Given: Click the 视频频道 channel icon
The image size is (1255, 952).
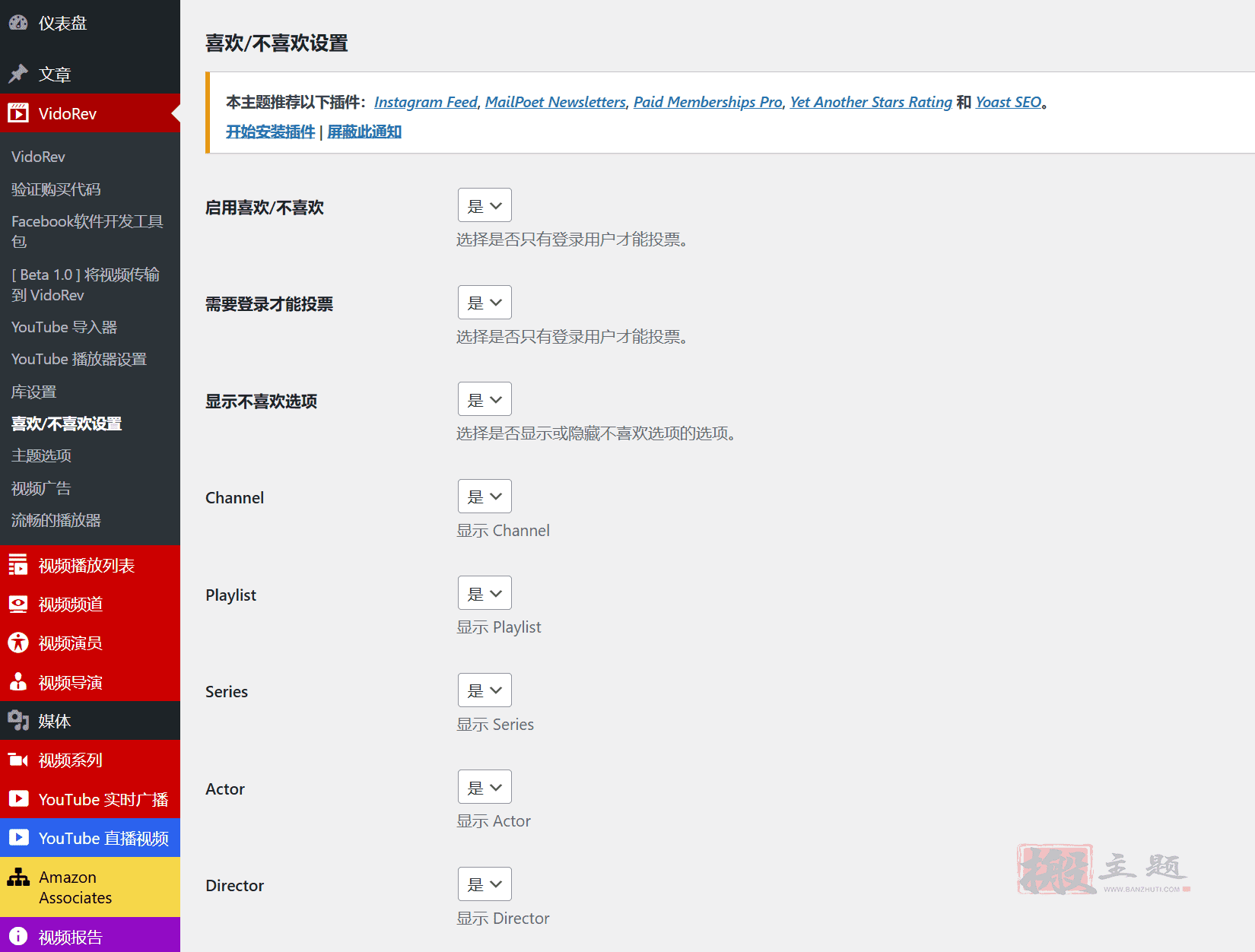Looking at the screenshot, I should (18, 604).
